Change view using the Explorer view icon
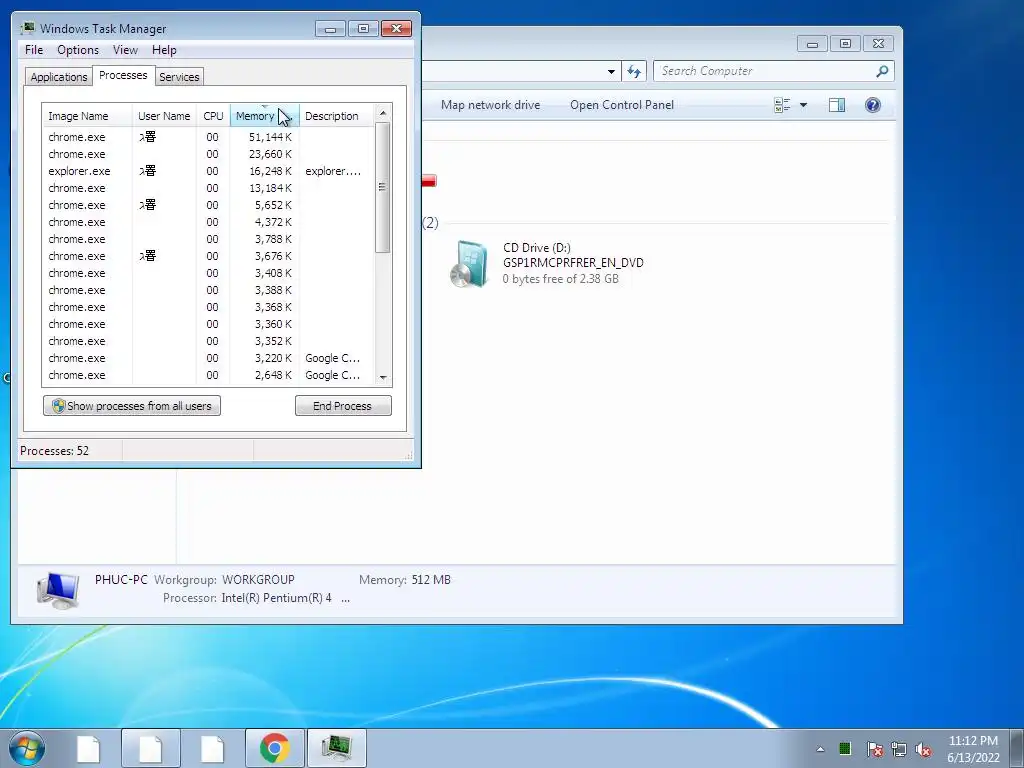1024x768 pixels. 782,105
